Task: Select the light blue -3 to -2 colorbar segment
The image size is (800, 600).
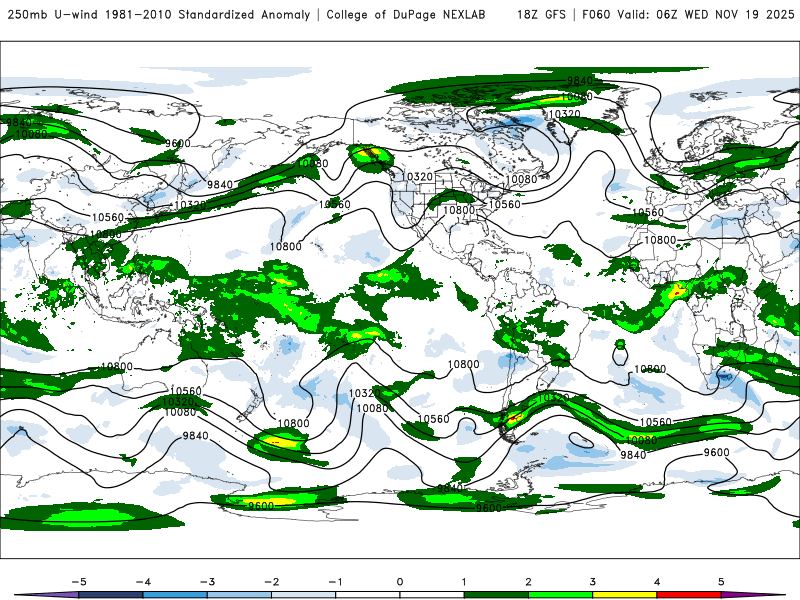Action: point(239,595)
